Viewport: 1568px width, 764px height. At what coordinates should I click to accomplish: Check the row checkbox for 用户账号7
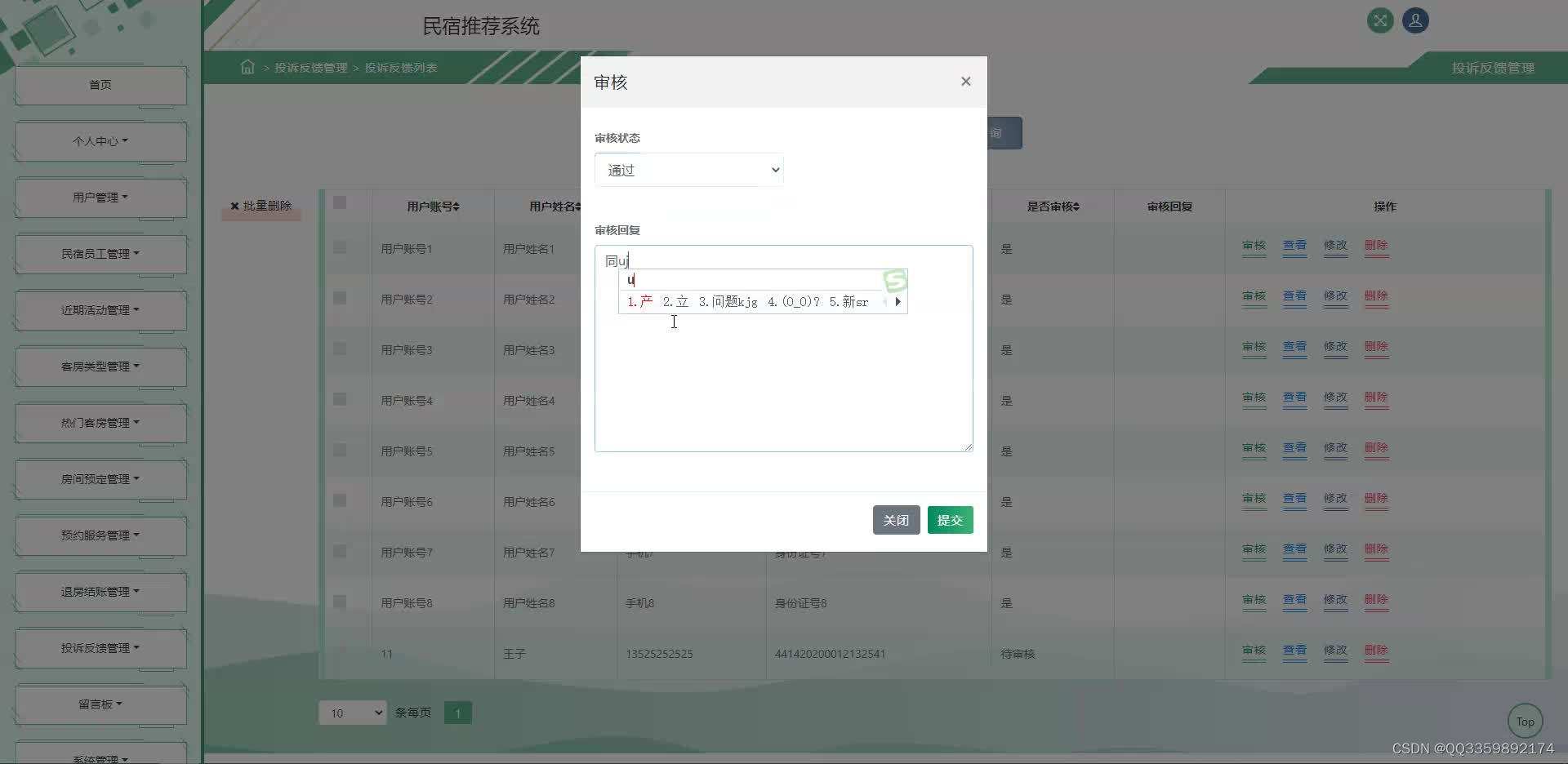click(340, 551)
